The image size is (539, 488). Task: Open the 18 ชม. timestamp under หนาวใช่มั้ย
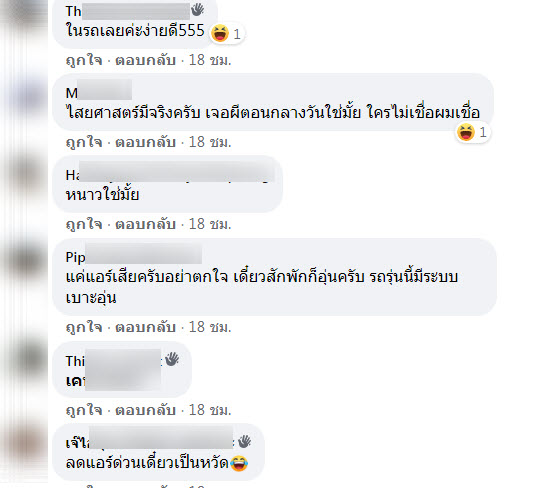[210, 224]
